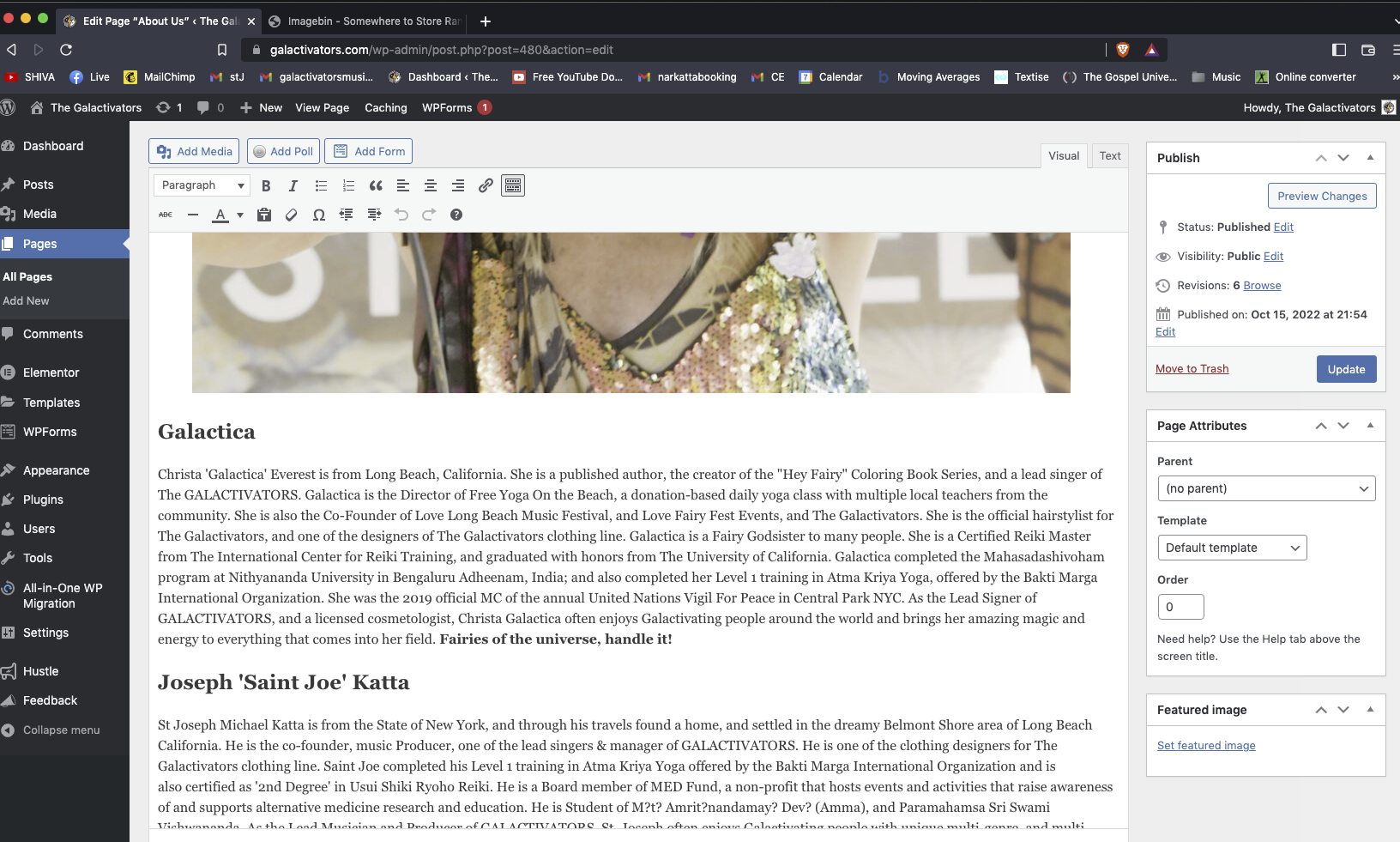This screenshot has width=1400, height=842.
Task: Click Add New page submenu link
Action: point(26,300)
